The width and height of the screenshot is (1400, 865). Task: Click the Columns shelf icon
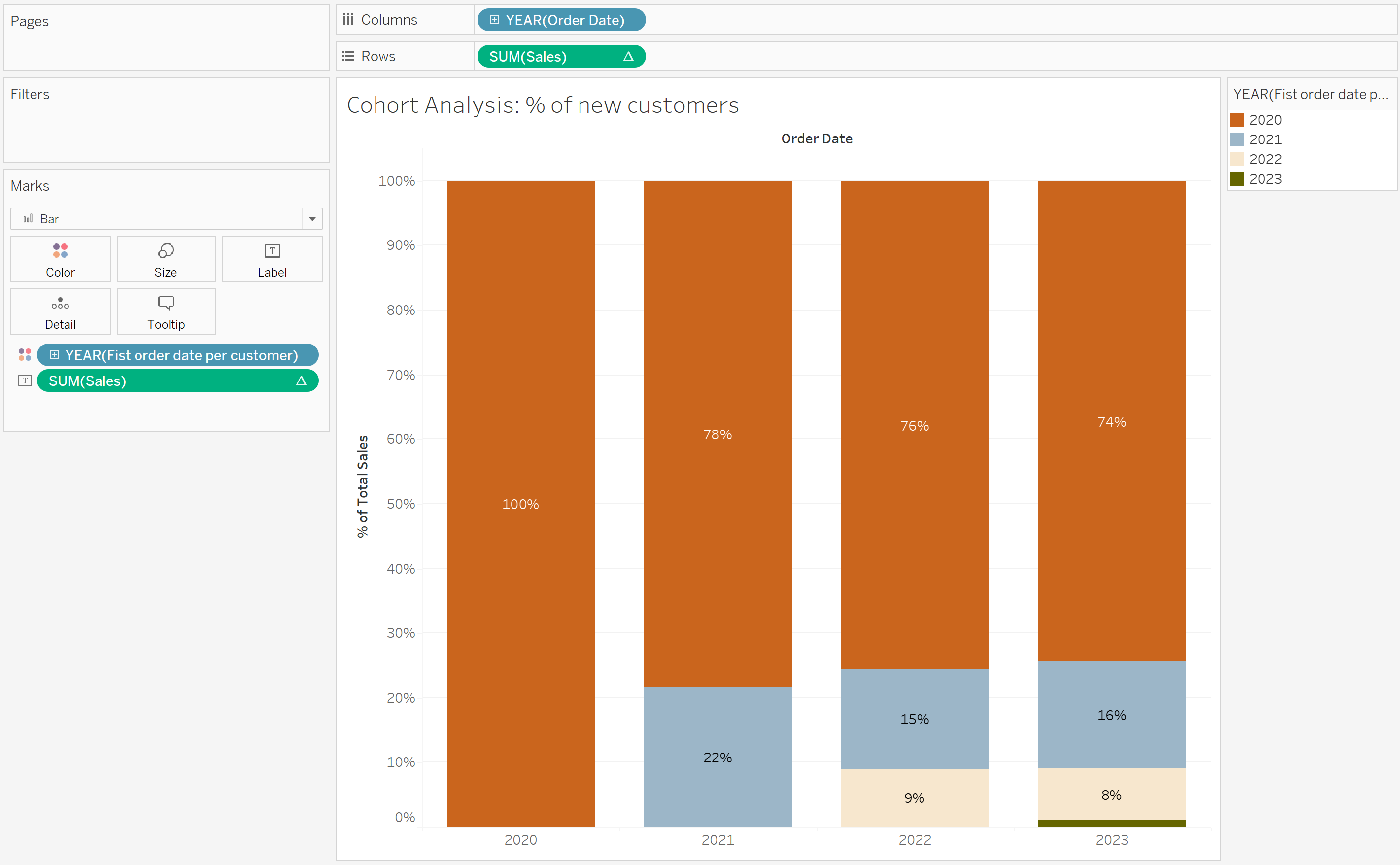pyautogui.click(x=348, y=19)
